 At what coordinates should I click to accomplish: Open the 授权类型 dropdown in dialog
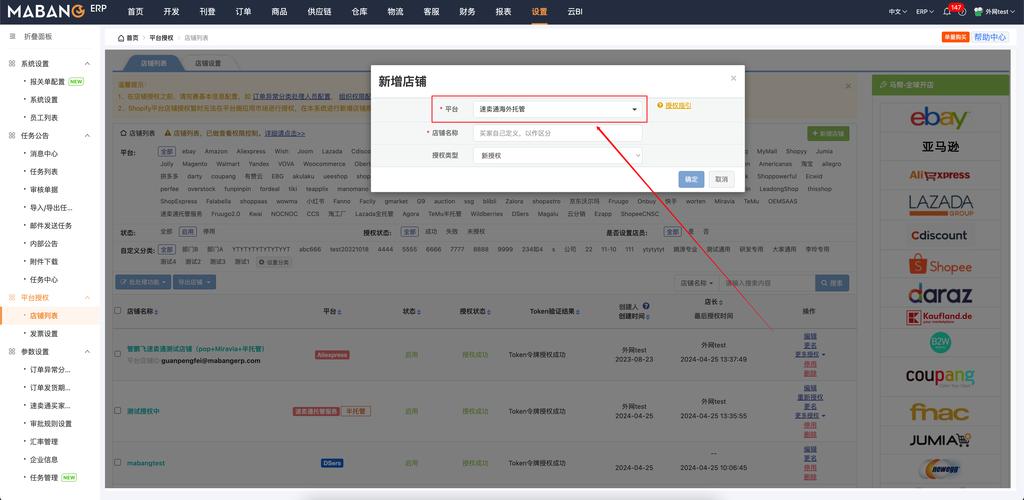(x=558, y=155)
